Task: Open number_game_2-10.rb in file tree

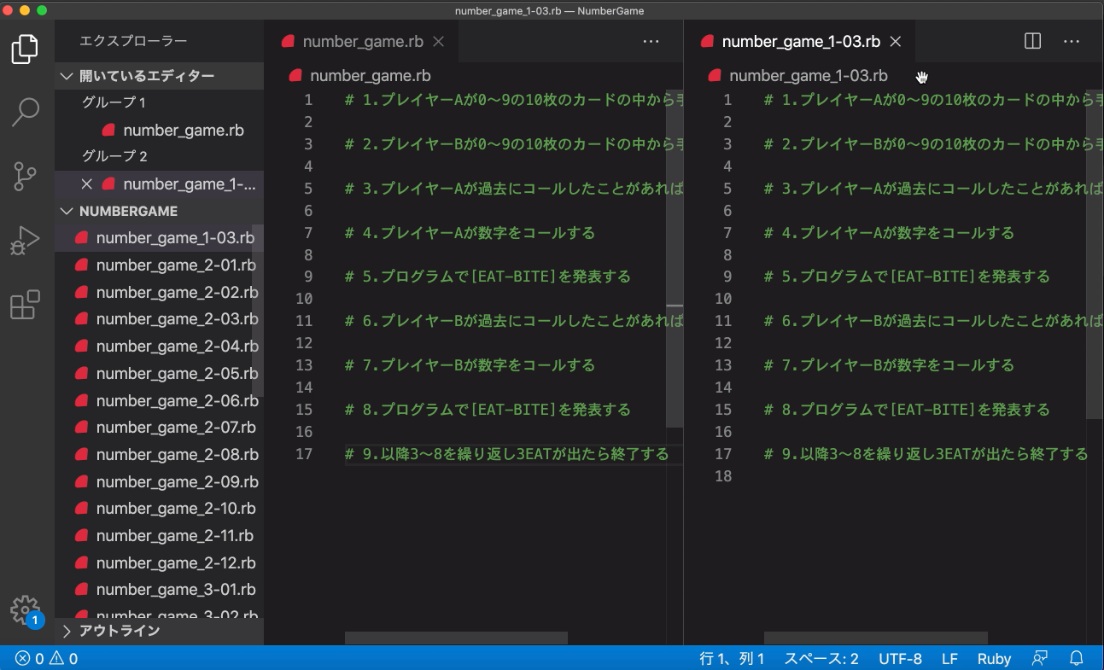Action: coord(159,508)
